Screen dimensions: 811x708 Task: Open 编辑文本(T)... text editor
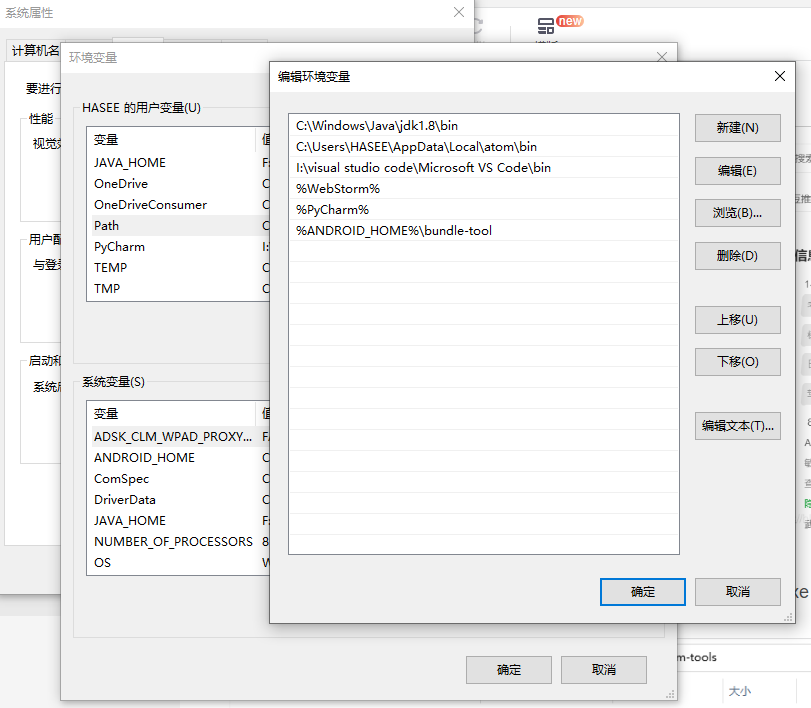(738, 426)
